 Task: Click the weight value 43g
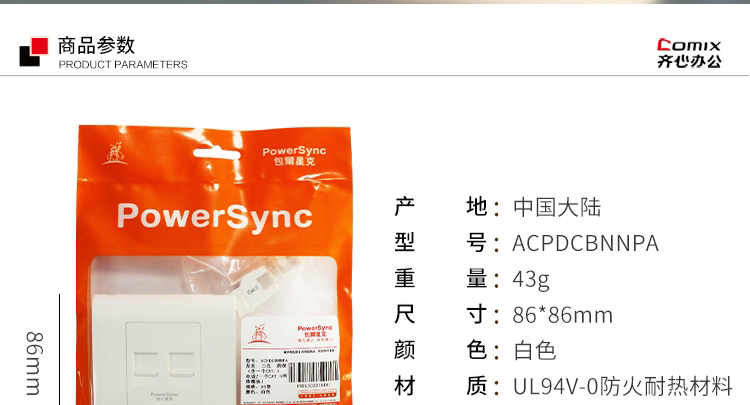pyautogui.click(x=531, y=280)
